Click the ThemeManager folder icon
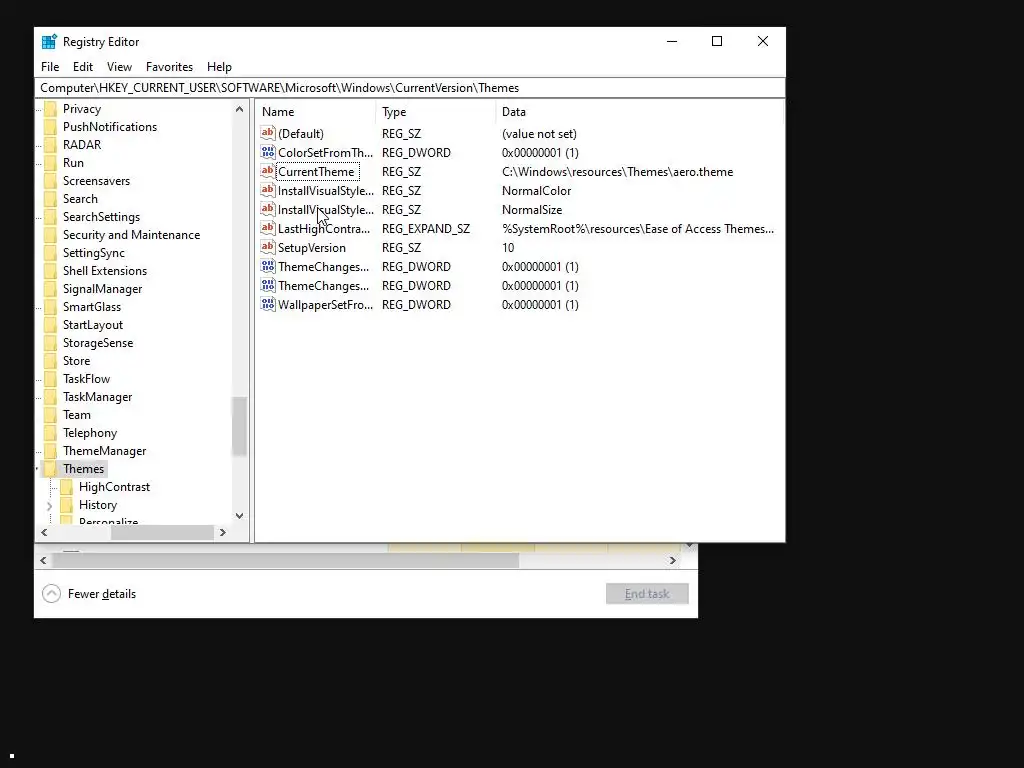This screenshot has height=768, width=1024. (x=50, y=451)
